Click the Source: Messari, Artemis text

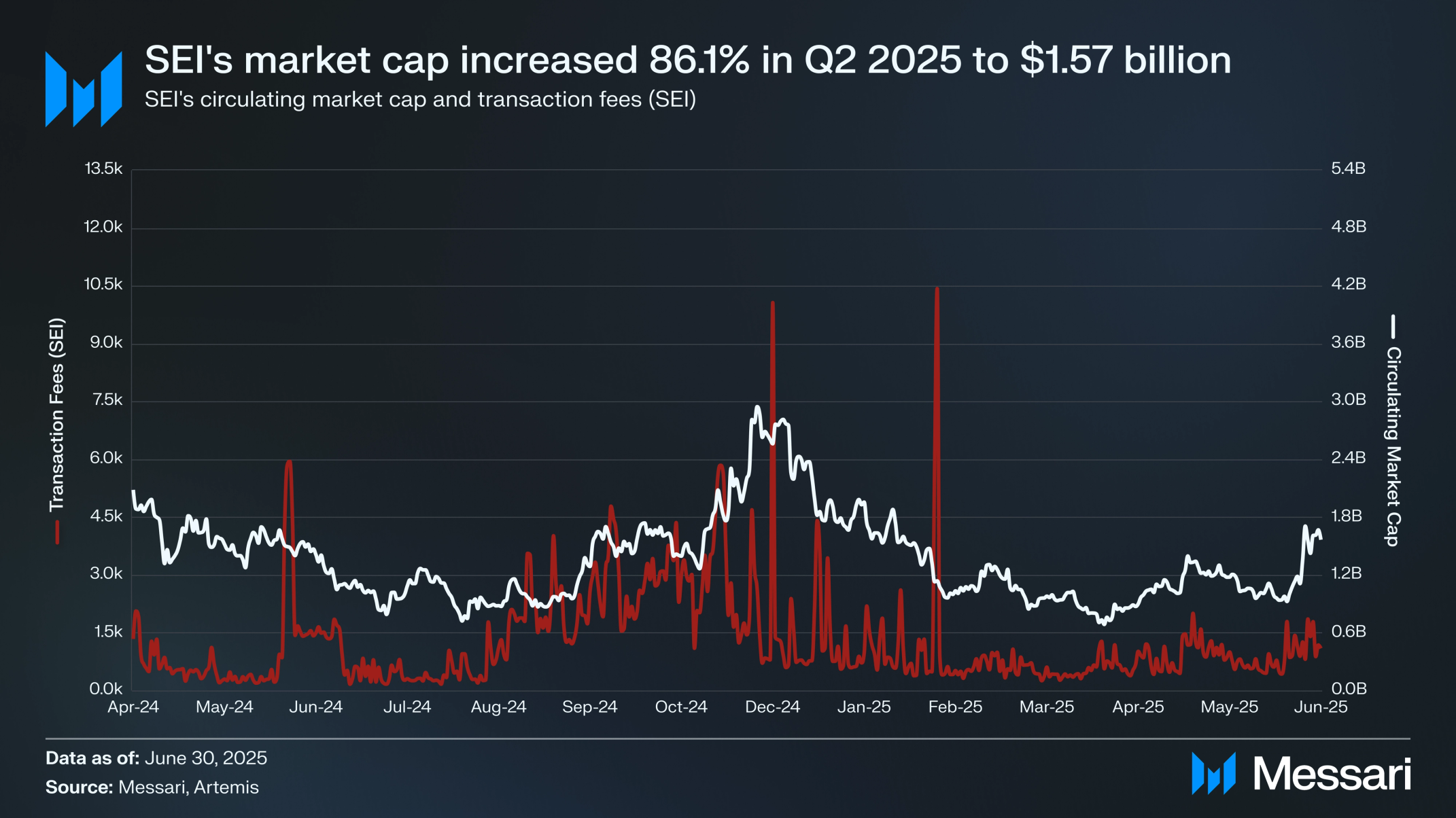pyautogui.click(x=152, y=787)
